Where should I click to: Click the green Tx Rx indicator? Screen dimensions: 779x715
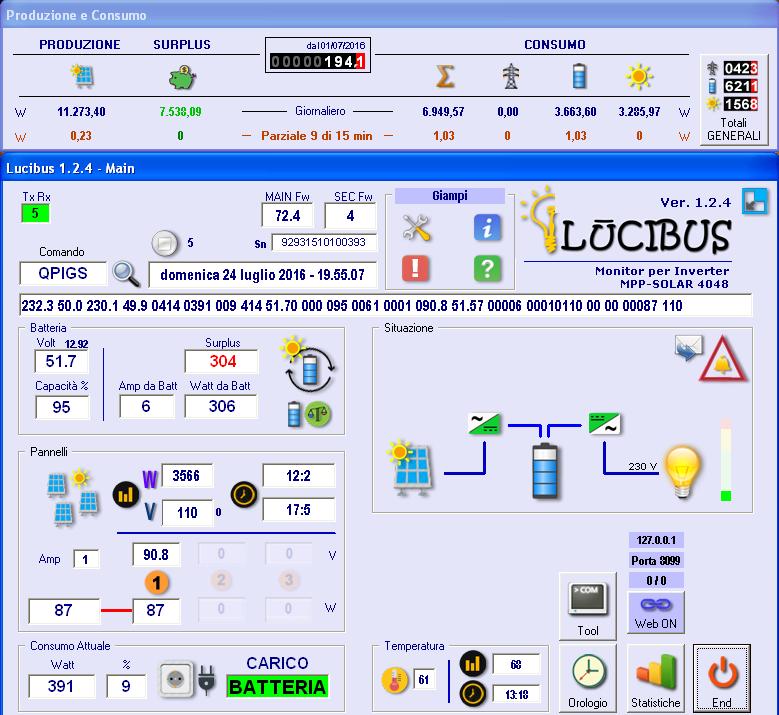tap(35, 214)
